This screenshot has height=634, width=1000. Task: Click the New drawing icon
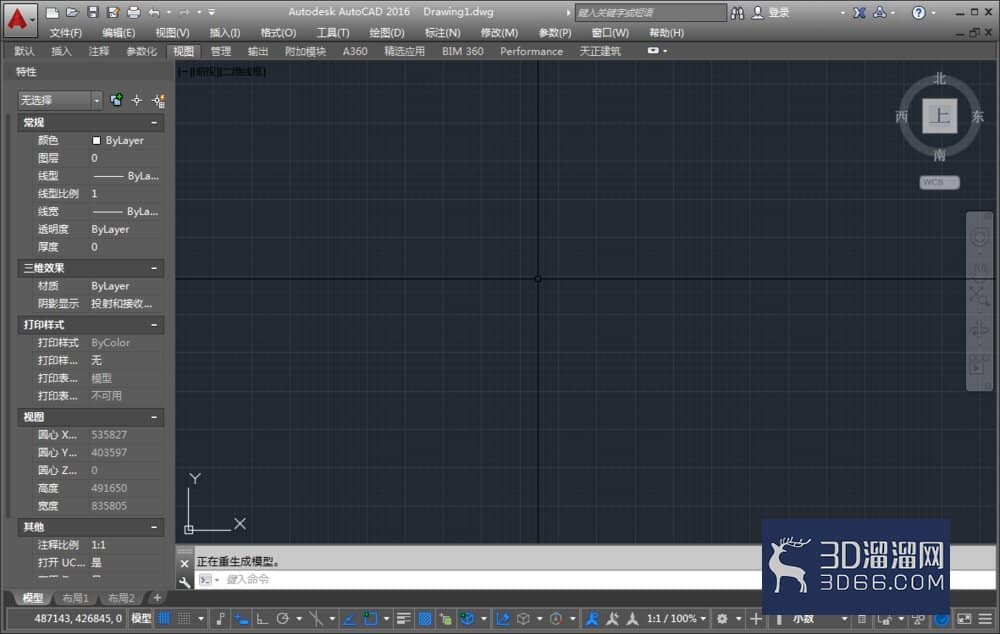click(x=53, y=12)
